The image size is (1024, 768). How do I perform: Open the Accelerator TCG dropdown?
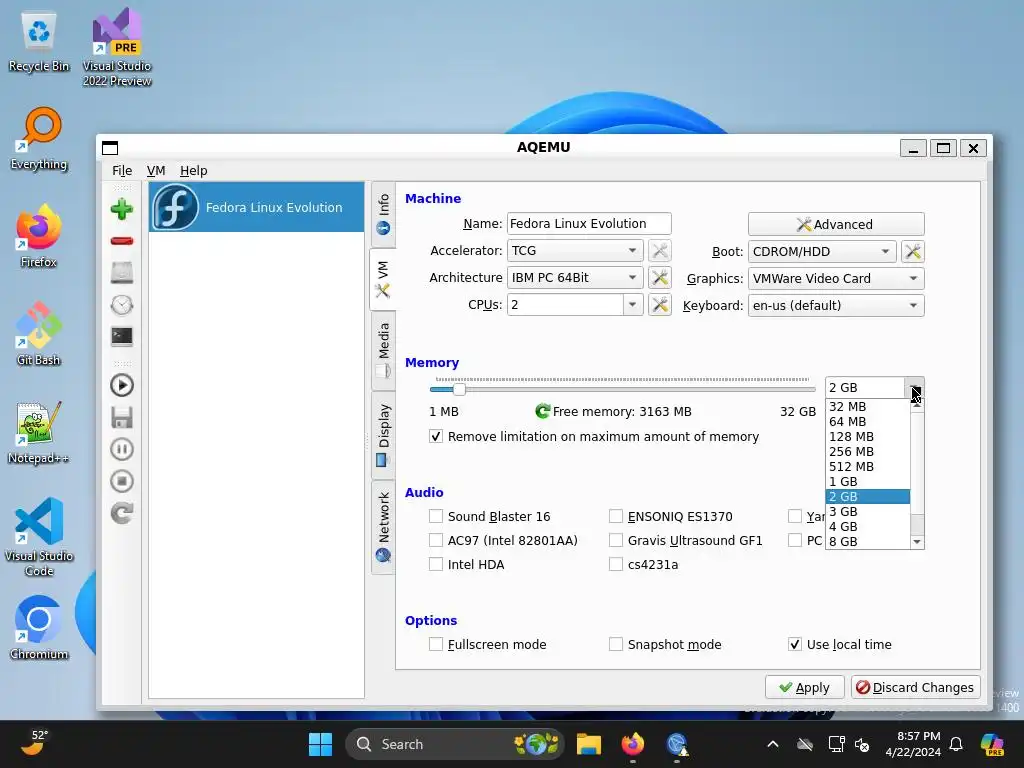pyautogui.click(x=575, y=251)
